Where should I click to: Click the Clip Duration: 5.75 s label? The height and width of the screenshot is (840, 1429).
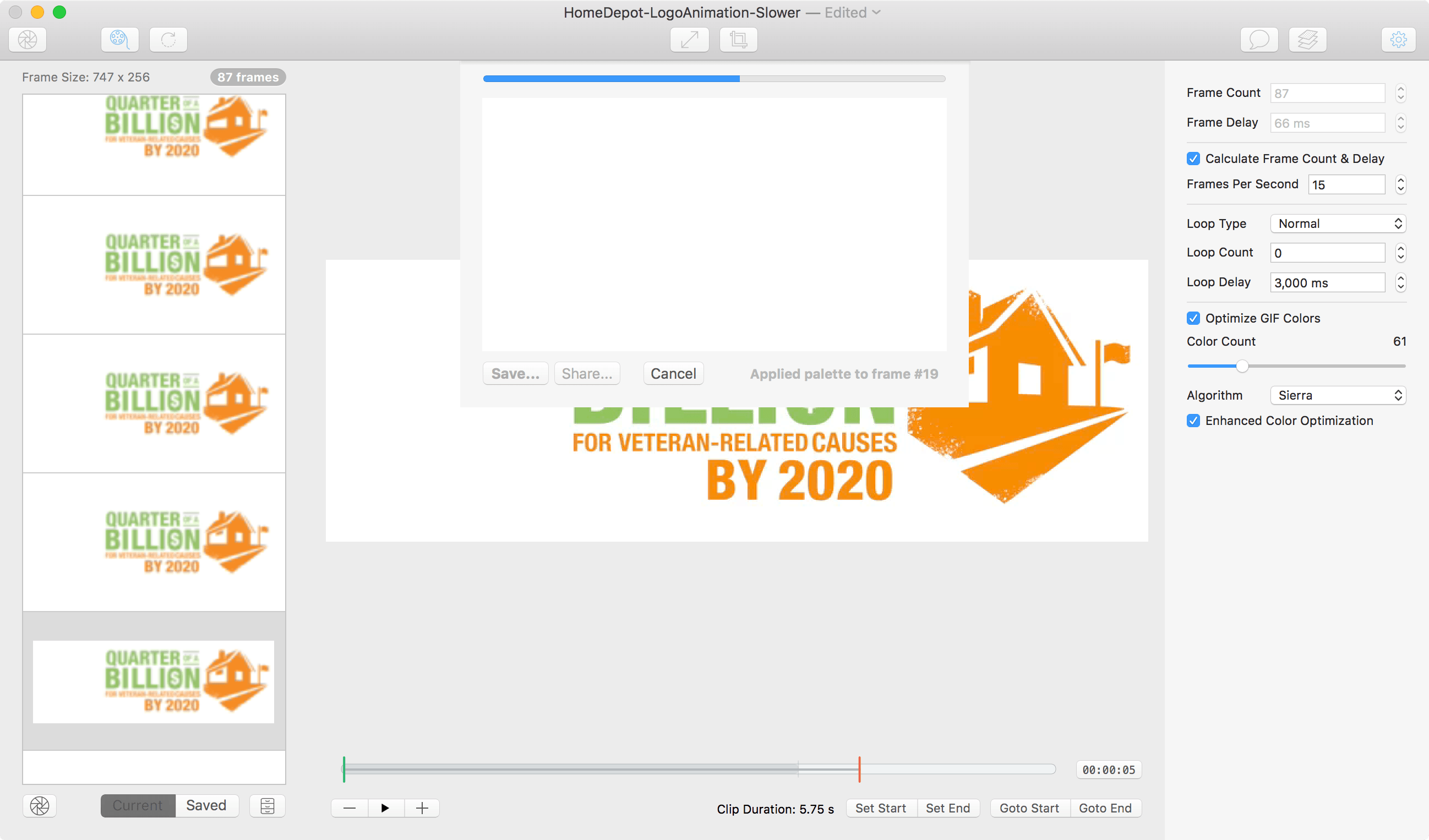tap(775, 809)
